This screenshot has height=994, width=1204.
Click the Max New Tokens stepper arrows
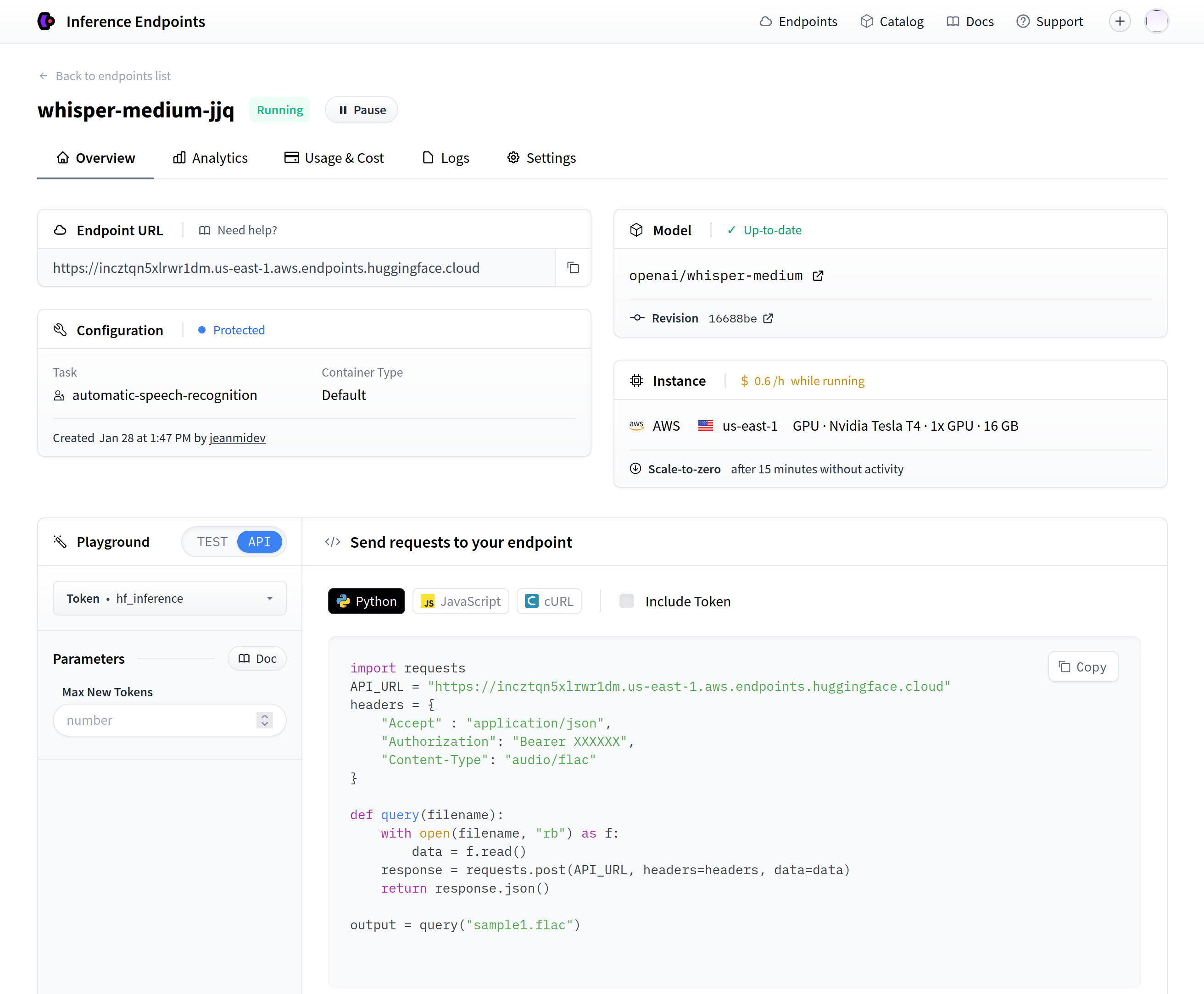tap(265, 720)
